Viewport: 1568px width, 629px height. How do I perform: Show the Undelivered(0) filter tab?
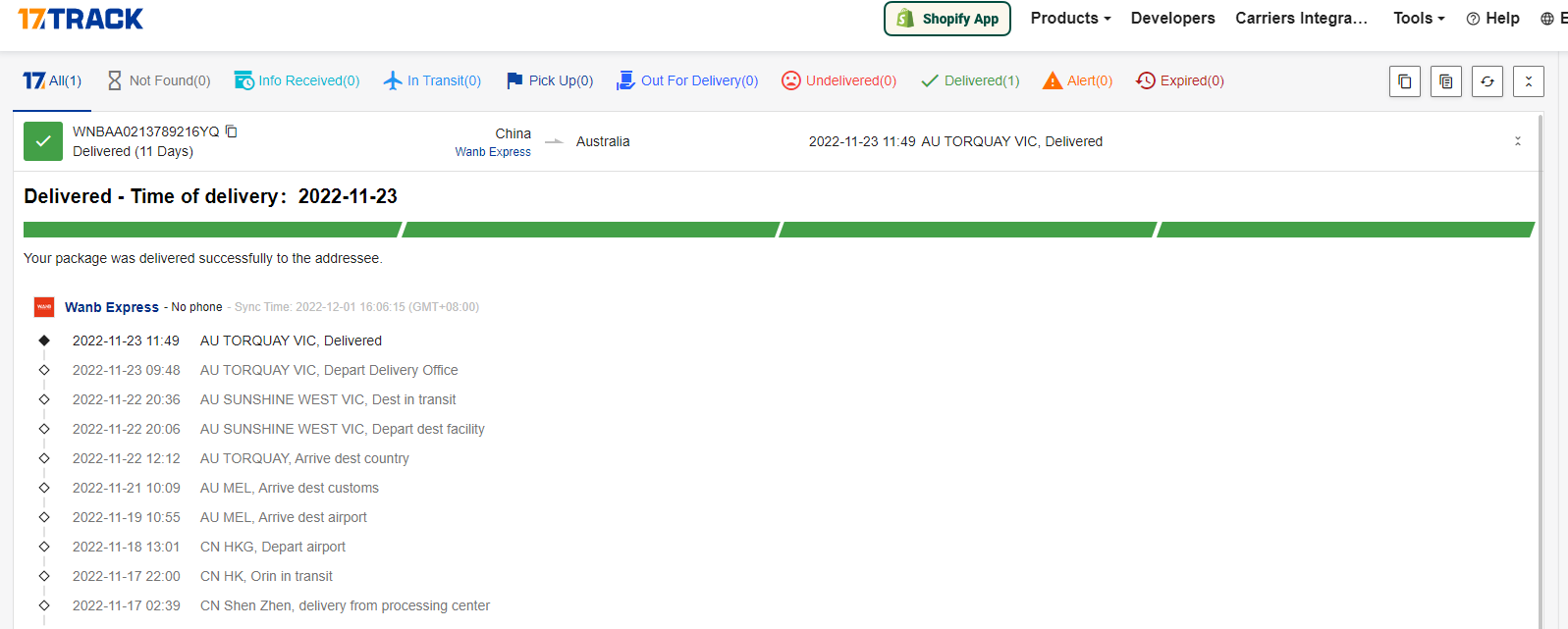pos(838,80)
